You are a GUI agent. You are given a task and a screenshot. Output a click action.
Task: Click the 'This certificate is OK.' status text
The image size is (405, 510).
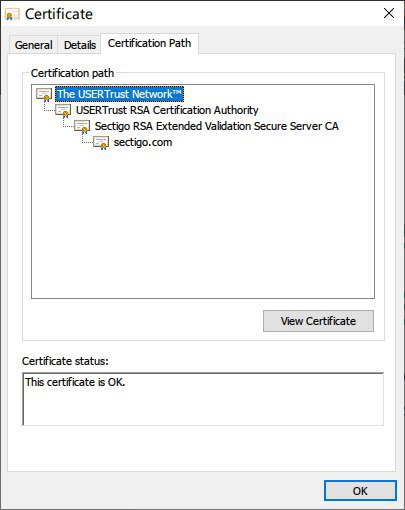75,382
